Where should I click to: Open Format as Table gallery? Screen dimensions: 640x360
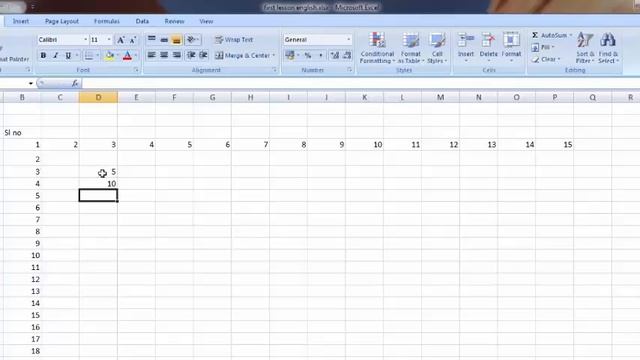pos(411,48)
